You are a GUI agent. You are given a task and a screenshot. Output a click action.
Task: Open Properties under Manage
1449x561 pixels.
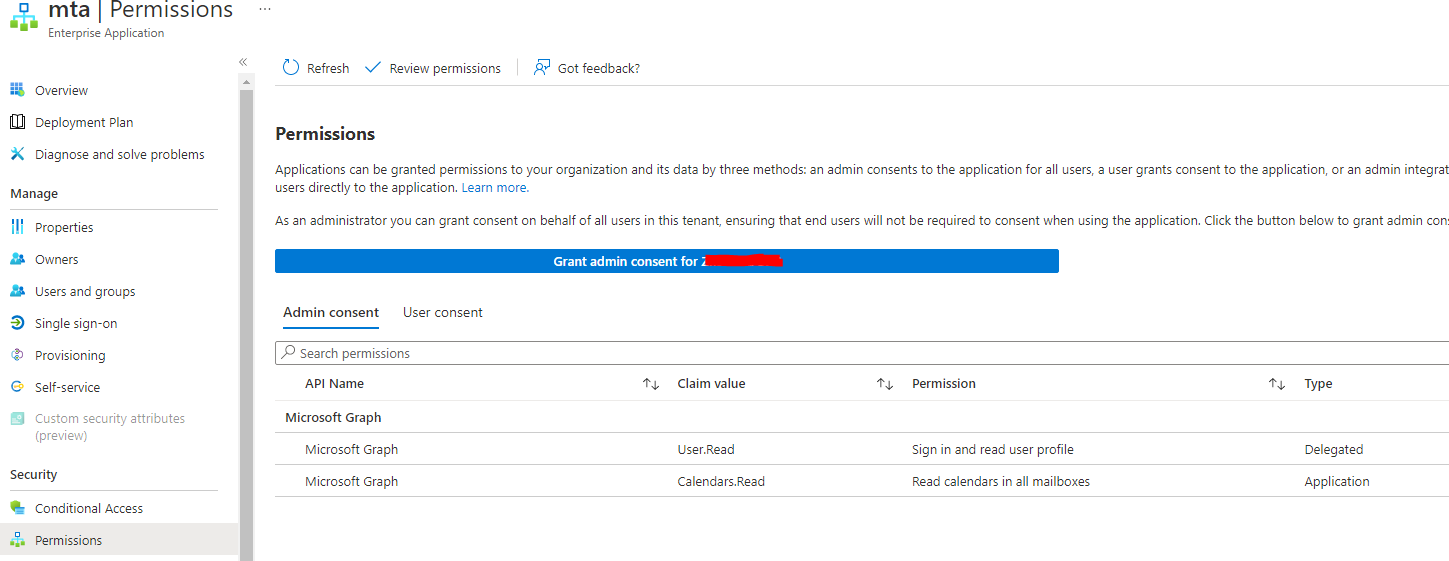[64, 227]
